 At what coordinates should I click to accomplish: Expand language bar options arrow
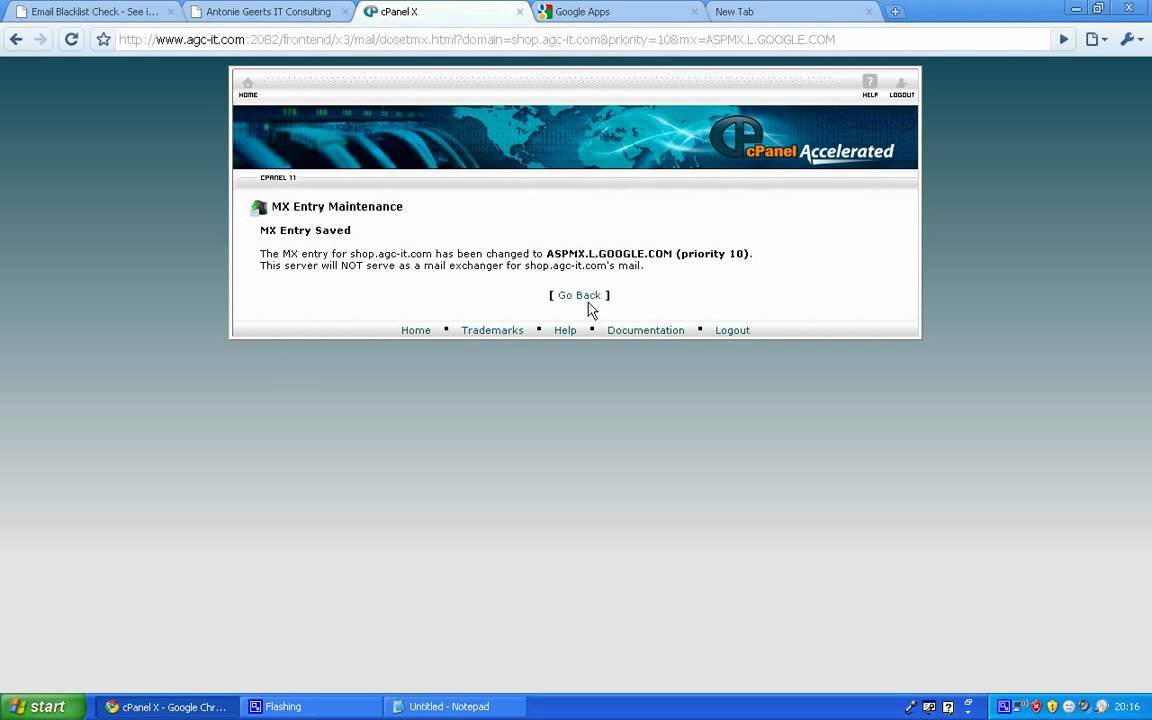point(968,711)
